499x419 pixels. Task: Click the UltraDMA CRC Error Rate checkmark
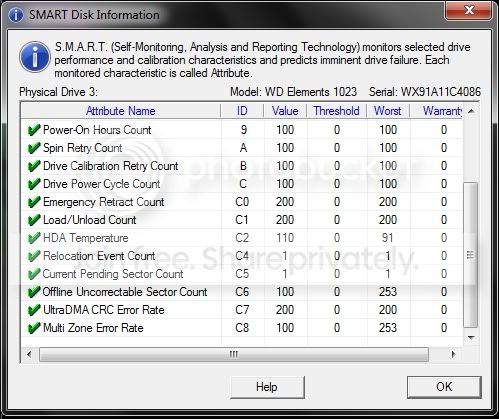(34, 310)
